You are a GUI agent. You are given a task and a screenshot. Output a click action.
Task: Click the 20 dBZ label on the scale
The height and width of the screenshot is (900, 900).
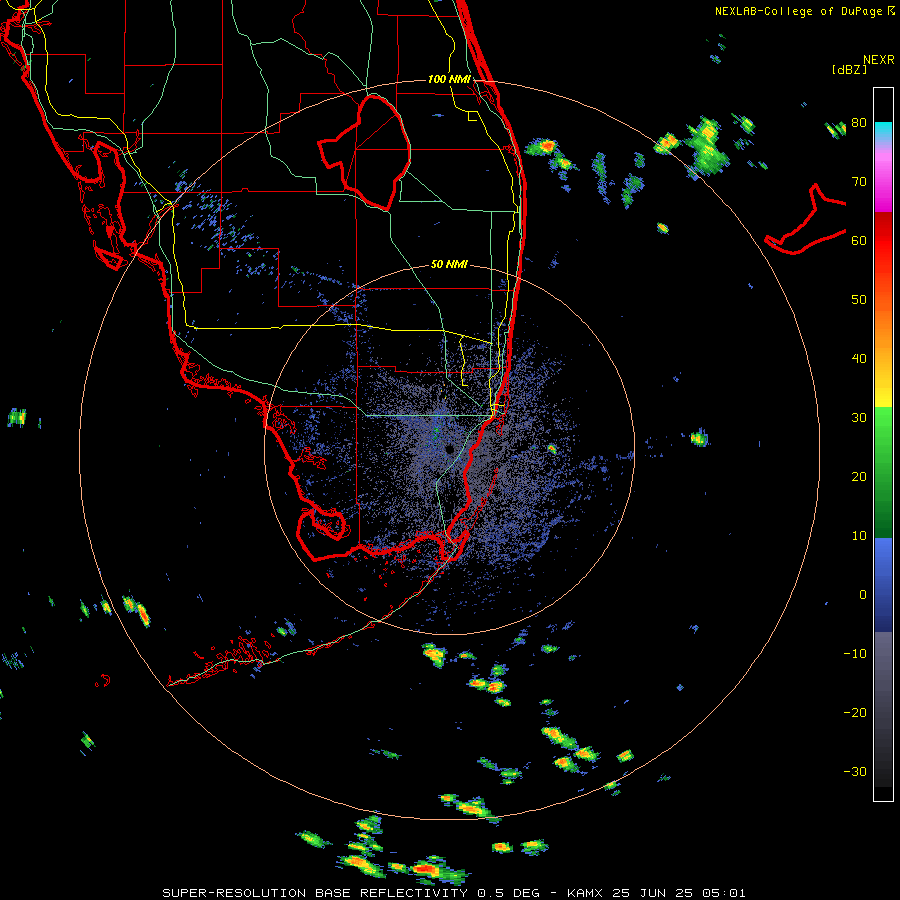[x=859, y=477]
